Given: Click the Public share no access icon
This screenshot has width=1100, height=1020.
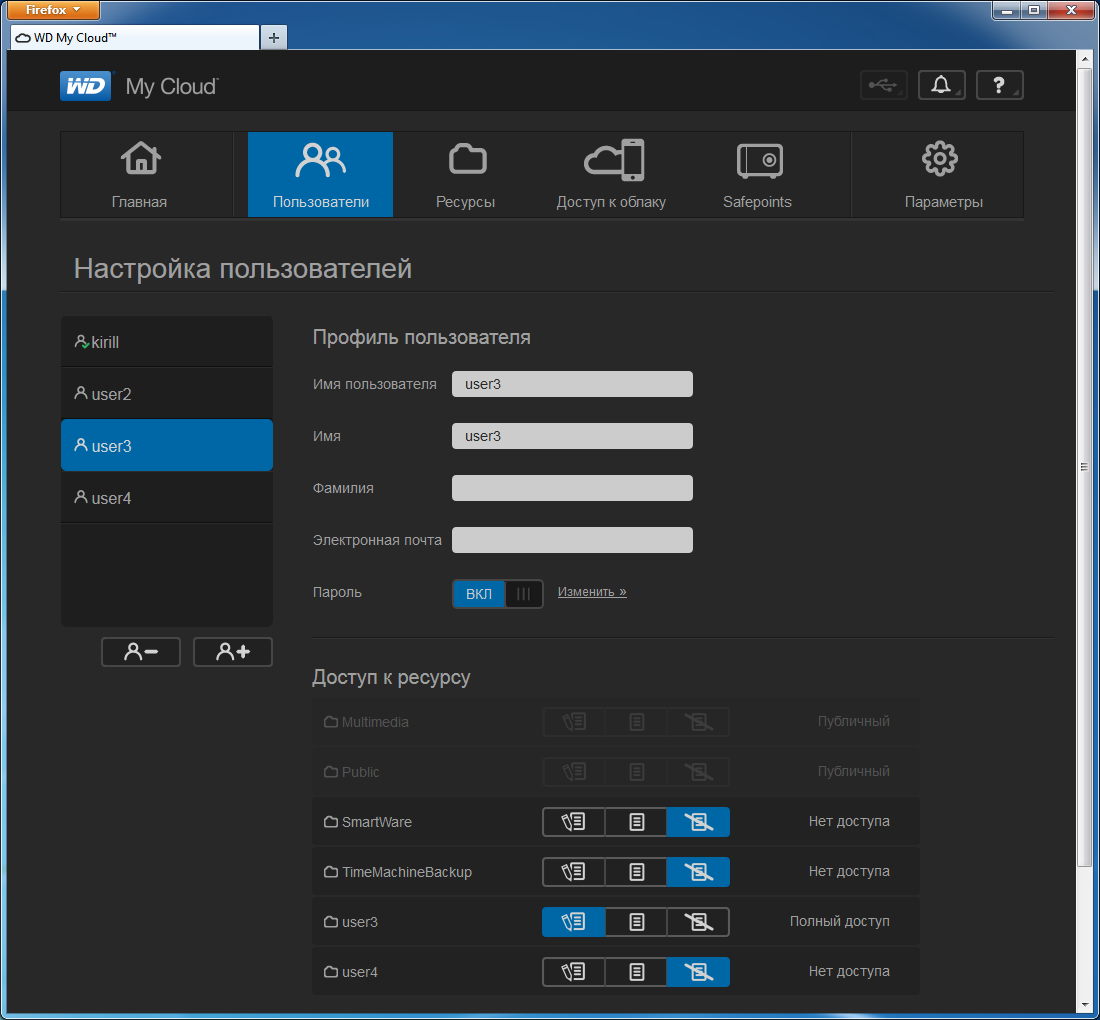Looking at the screenshot, I should tap(698, 772).
